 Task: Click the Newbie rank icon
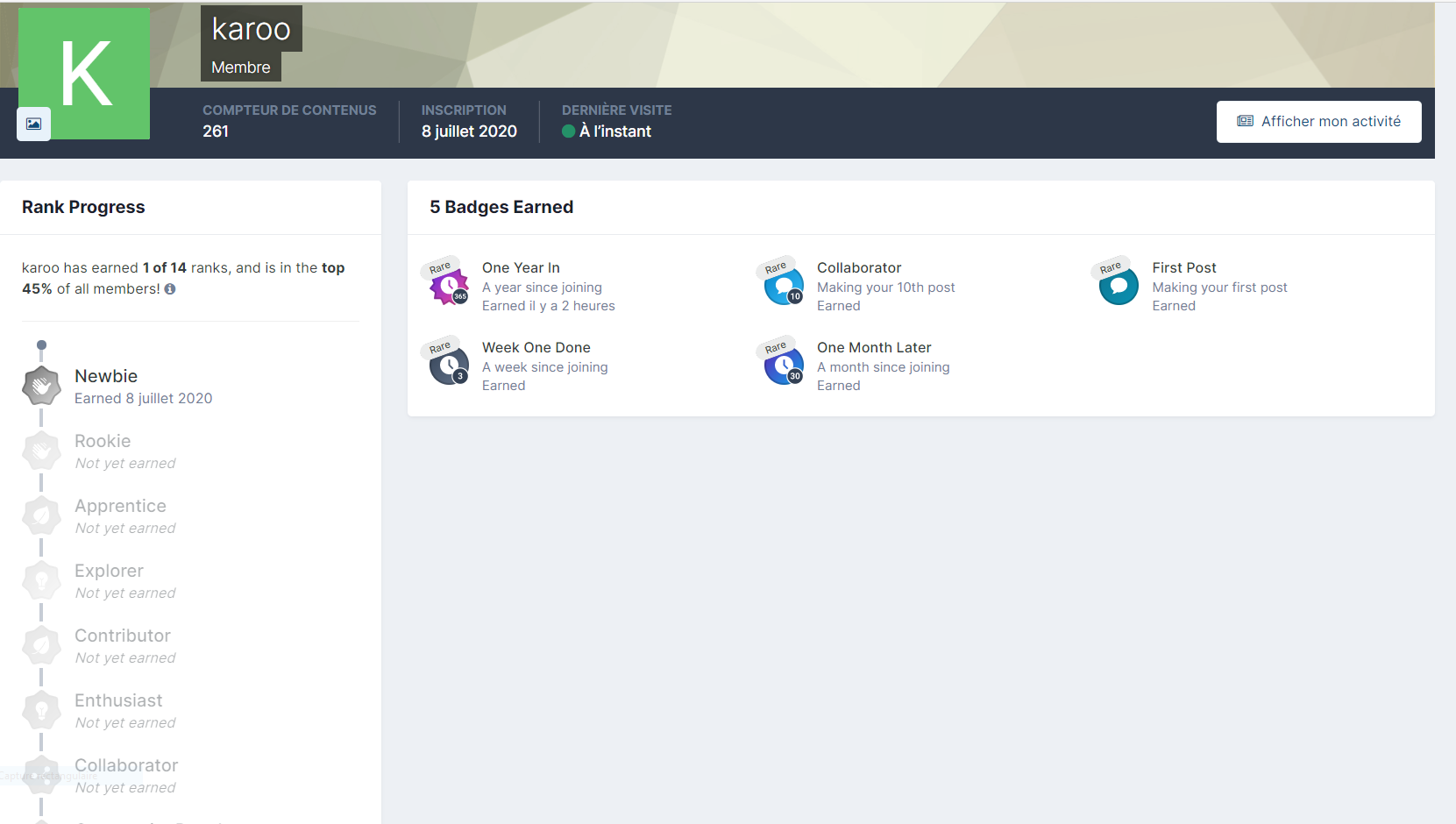[x=41, y=386]
